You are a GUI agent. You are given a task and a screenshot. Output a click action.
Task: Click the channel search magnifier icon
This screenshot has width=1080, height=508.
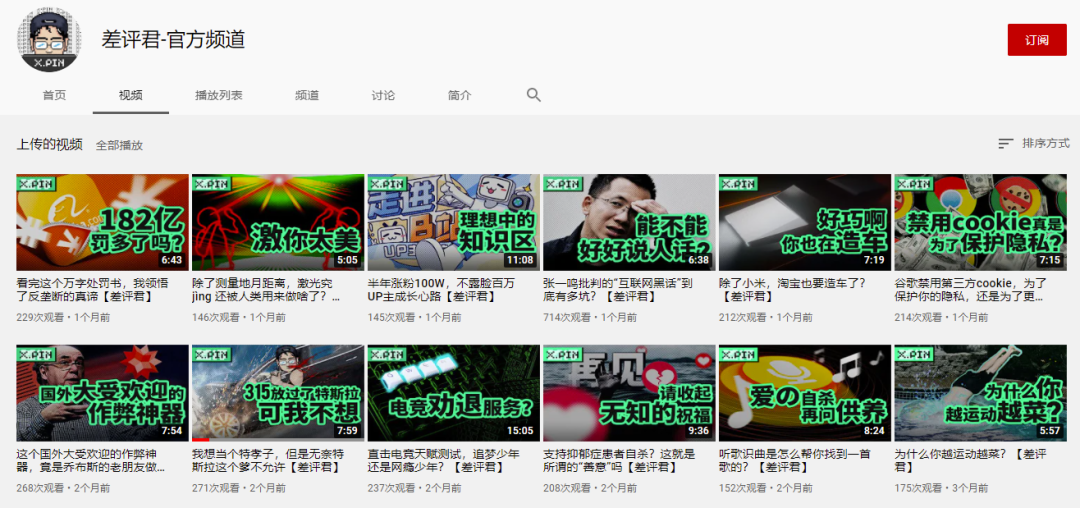(x=534, y=95)
